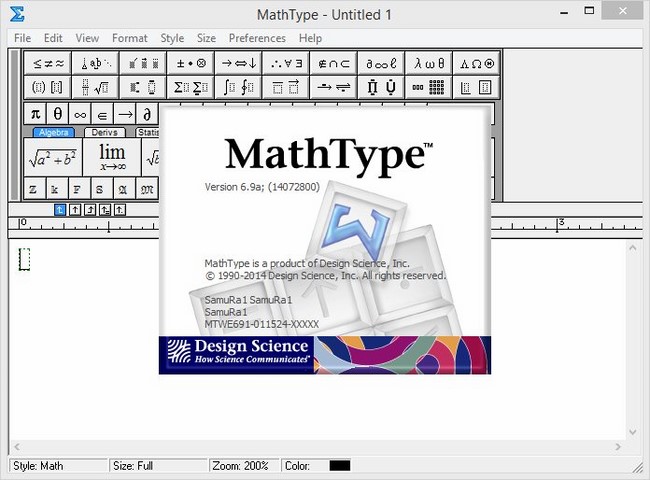Screen dimensions: 650x480
Task: Insert the infinity symbol
Action: click(81, 114)
